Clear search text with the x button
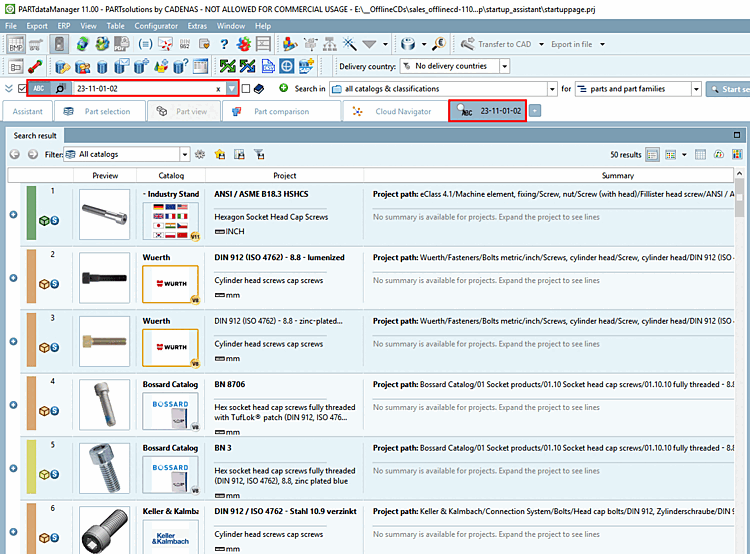The width and height of the screenshot is (750, 554). click(218, 89)
